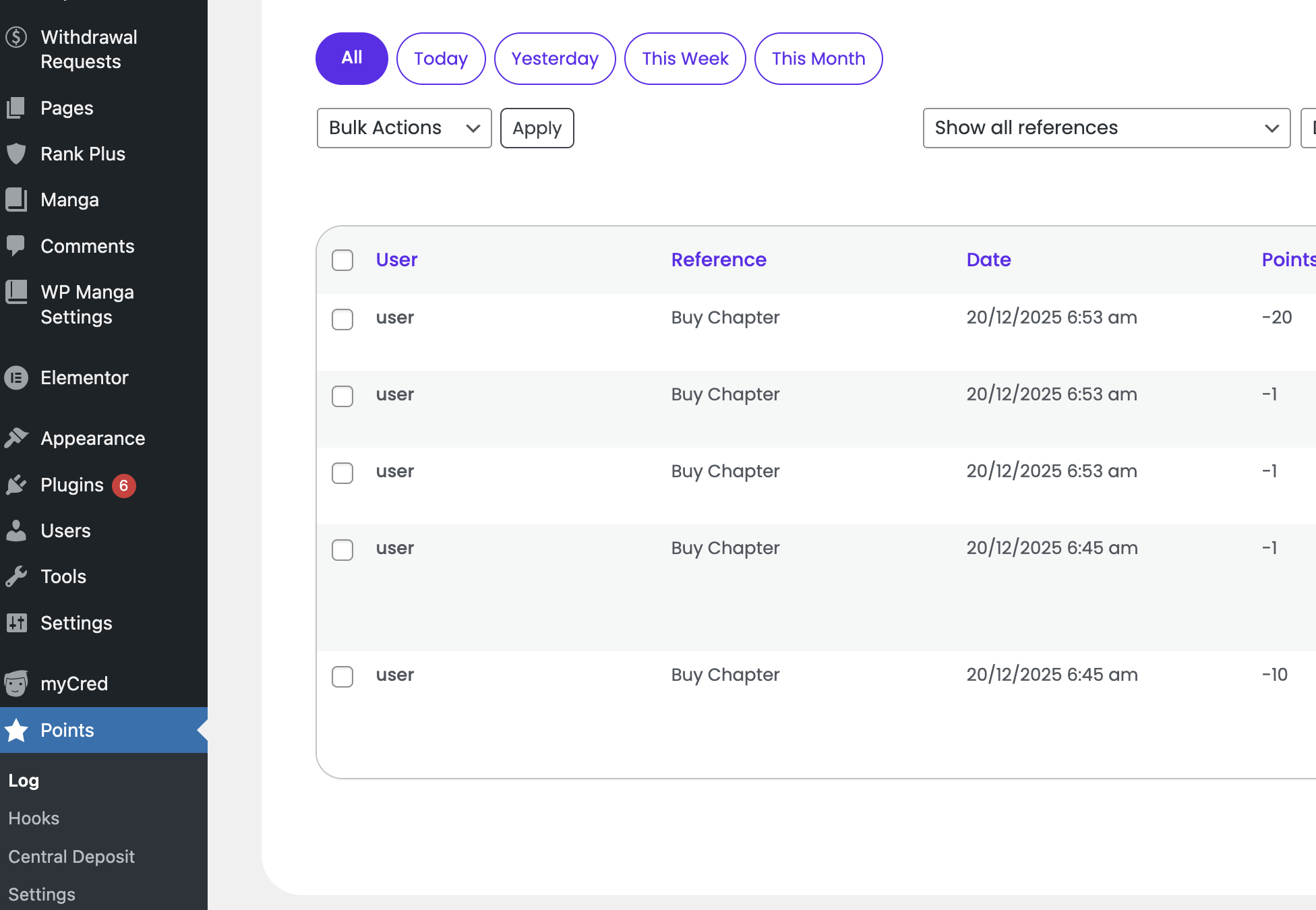The image size is (1316, 910).
Task: Select the checkbox for -10 points row
Action: [x=342, y=676]
